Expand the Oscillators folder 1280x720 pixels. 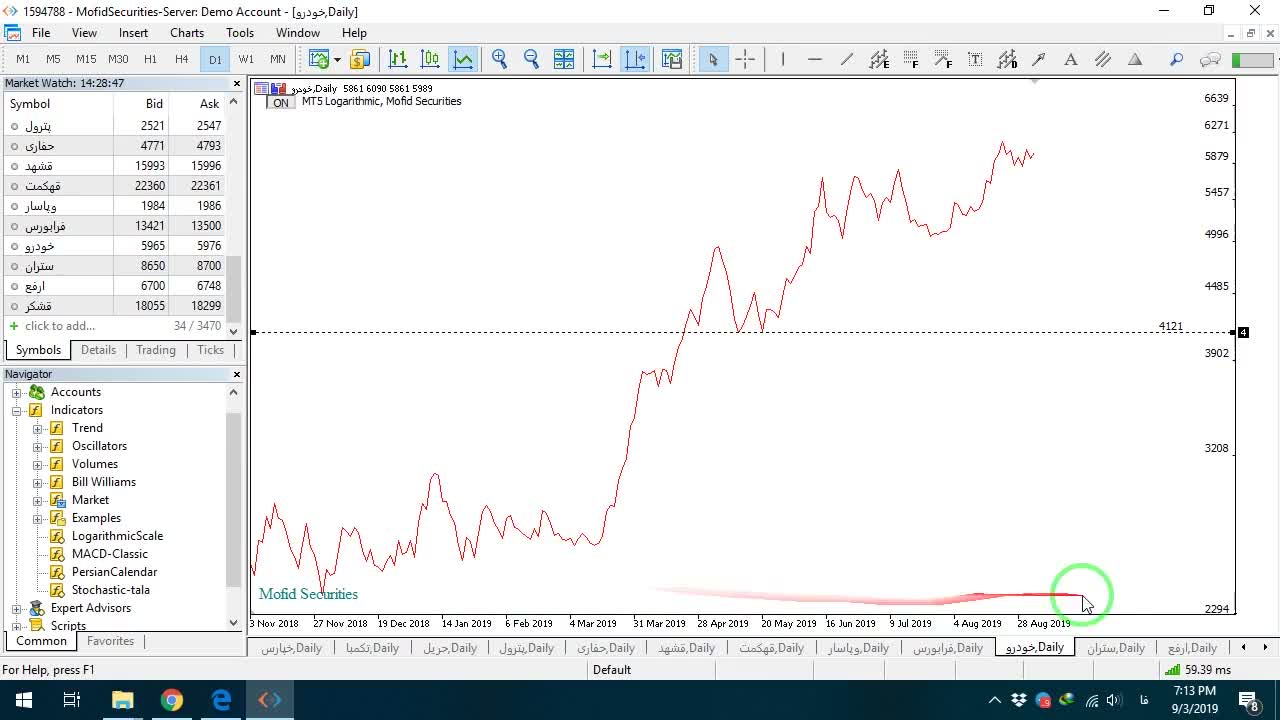(38, 446)
